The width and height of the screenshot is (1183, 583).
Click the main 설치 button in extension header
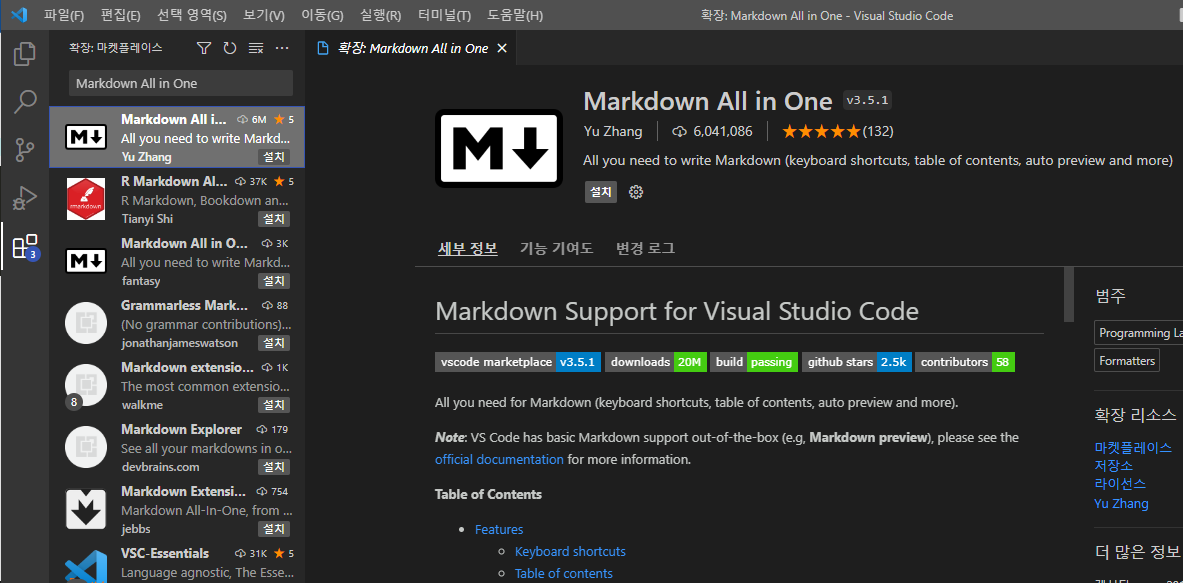[601, 192]
